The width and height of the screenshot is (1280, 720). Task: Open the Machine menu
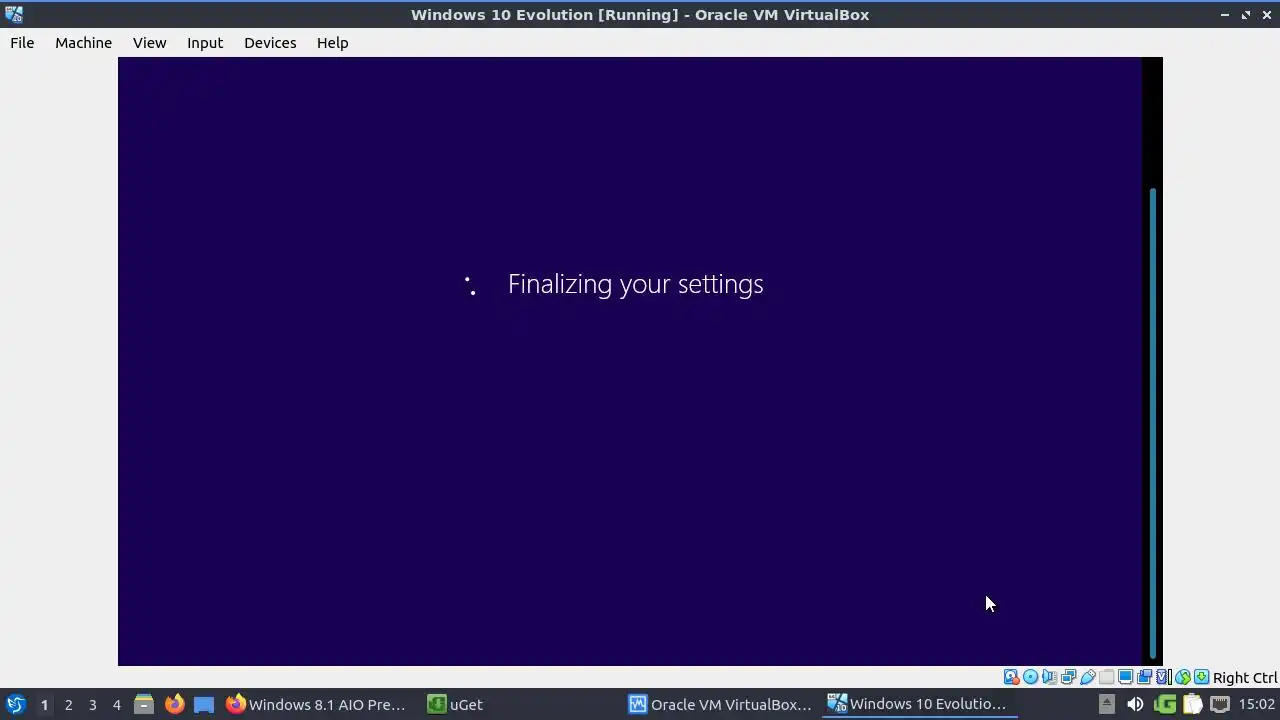83,43
